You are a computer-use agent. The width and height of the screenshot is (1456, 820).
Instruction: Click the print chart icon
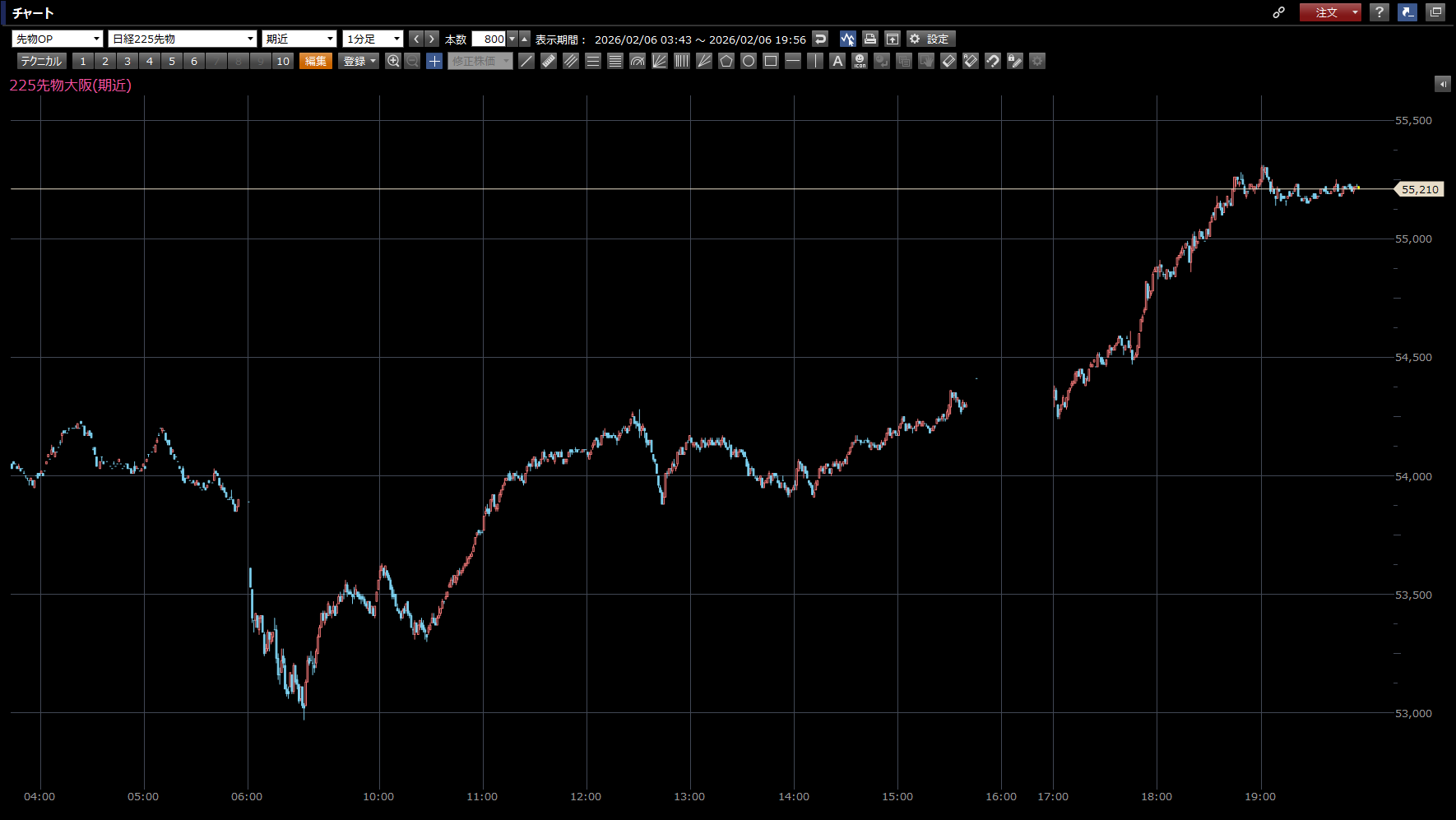870,39
